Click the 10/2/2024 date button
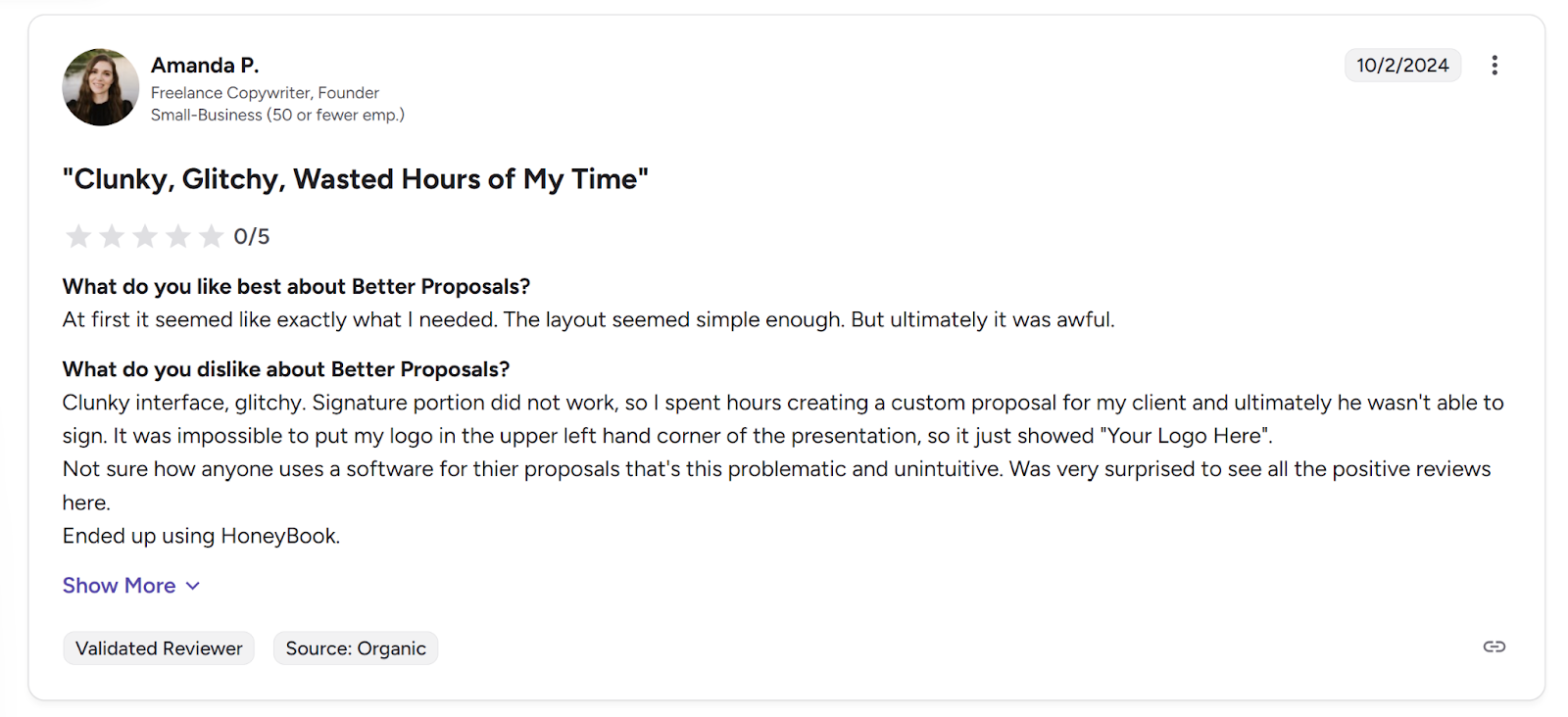Screen dimensions: 1568x717 [1401, 65]
